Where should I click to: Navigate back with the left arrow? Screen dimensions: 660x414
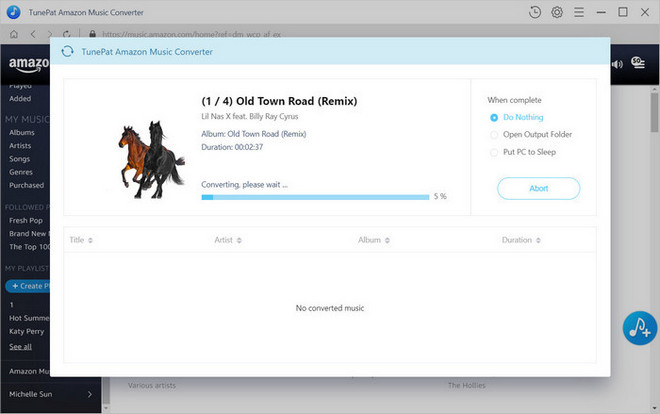click(33, 34)
